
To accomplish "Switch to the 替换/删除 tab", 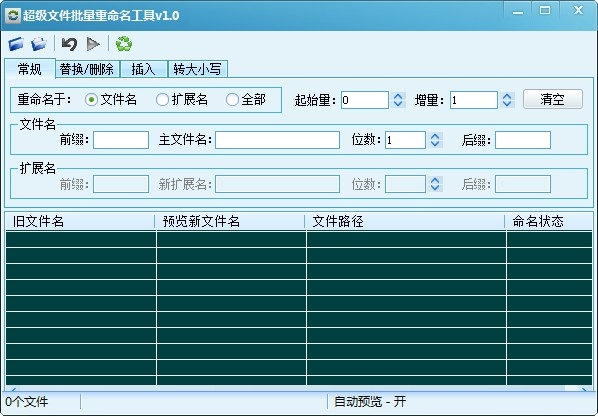I will pyautogui.click(x=87, y=69).
